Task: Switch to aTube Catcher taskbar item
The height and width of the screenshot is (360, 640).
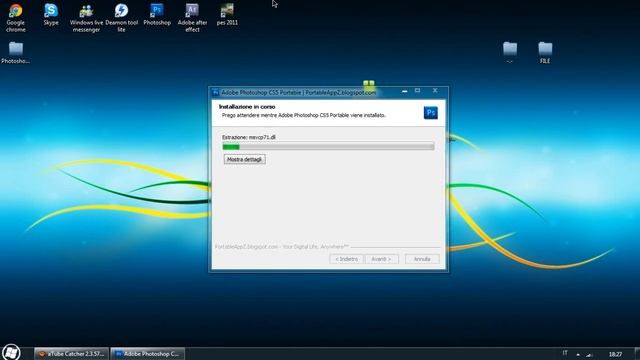Action: click(71, 354)
